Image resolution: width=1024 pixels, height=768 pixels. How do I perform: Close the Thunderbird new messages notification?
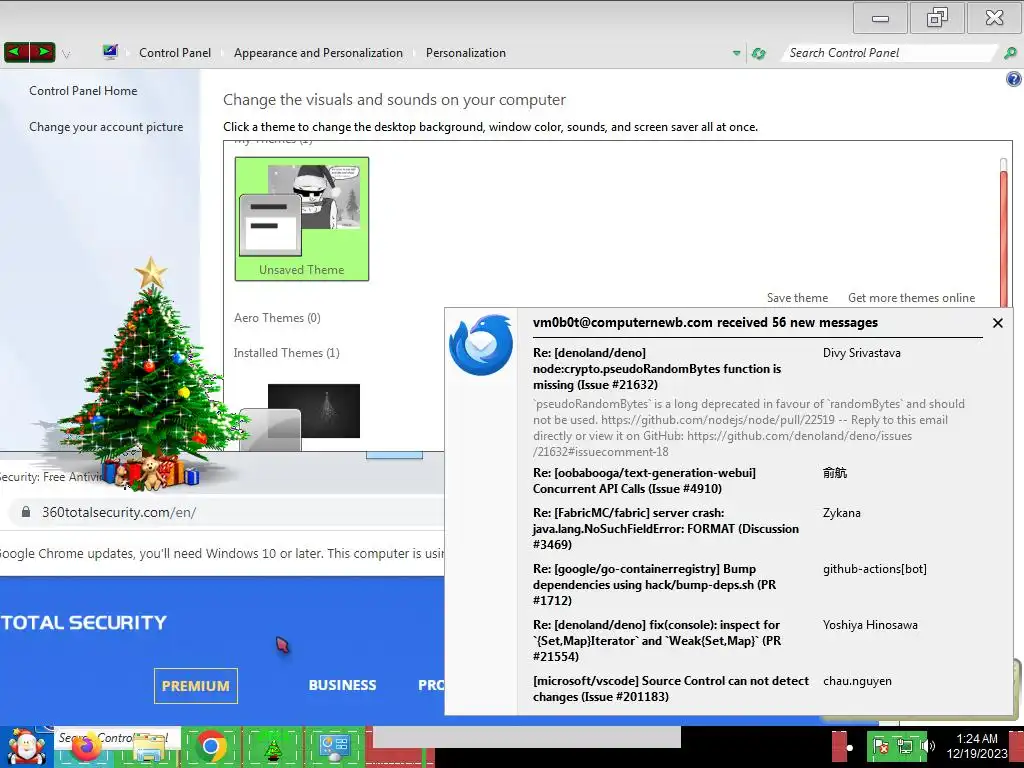(997, 323)
